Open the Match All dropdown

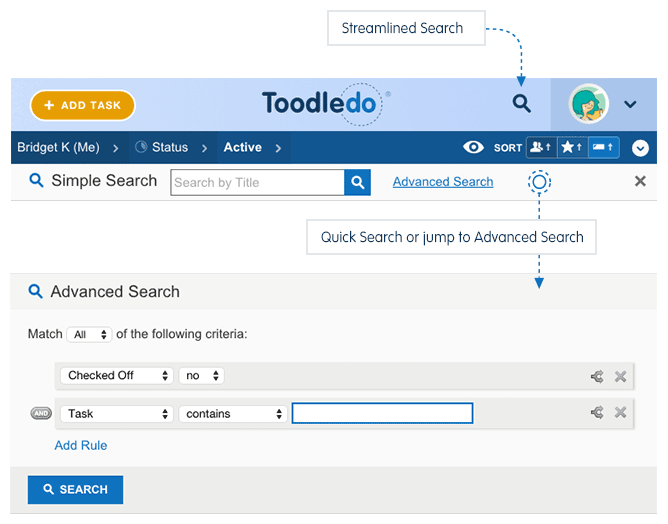(88, 335)
